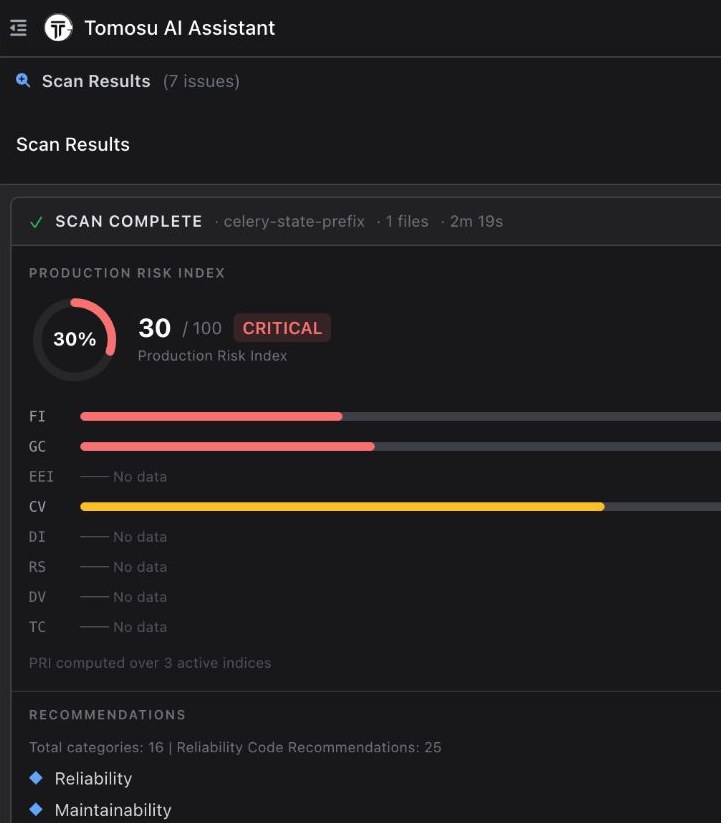Click the DV index label
The width and height of the screenshot is (721, 823).
(x=37, y=597)
